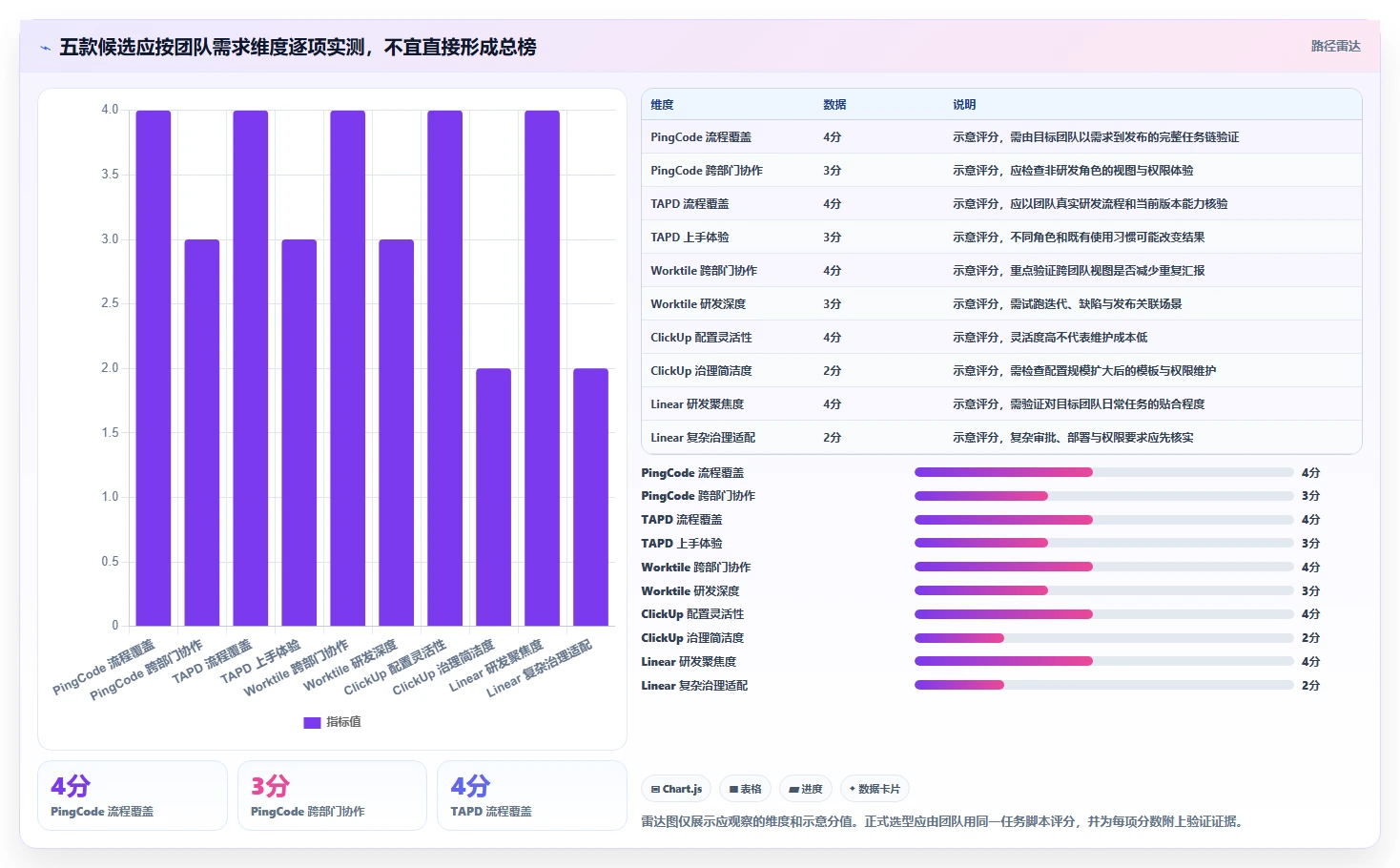Click the 维度 column header
Screen dimensions: 1400x868
[x=662, y=105]
